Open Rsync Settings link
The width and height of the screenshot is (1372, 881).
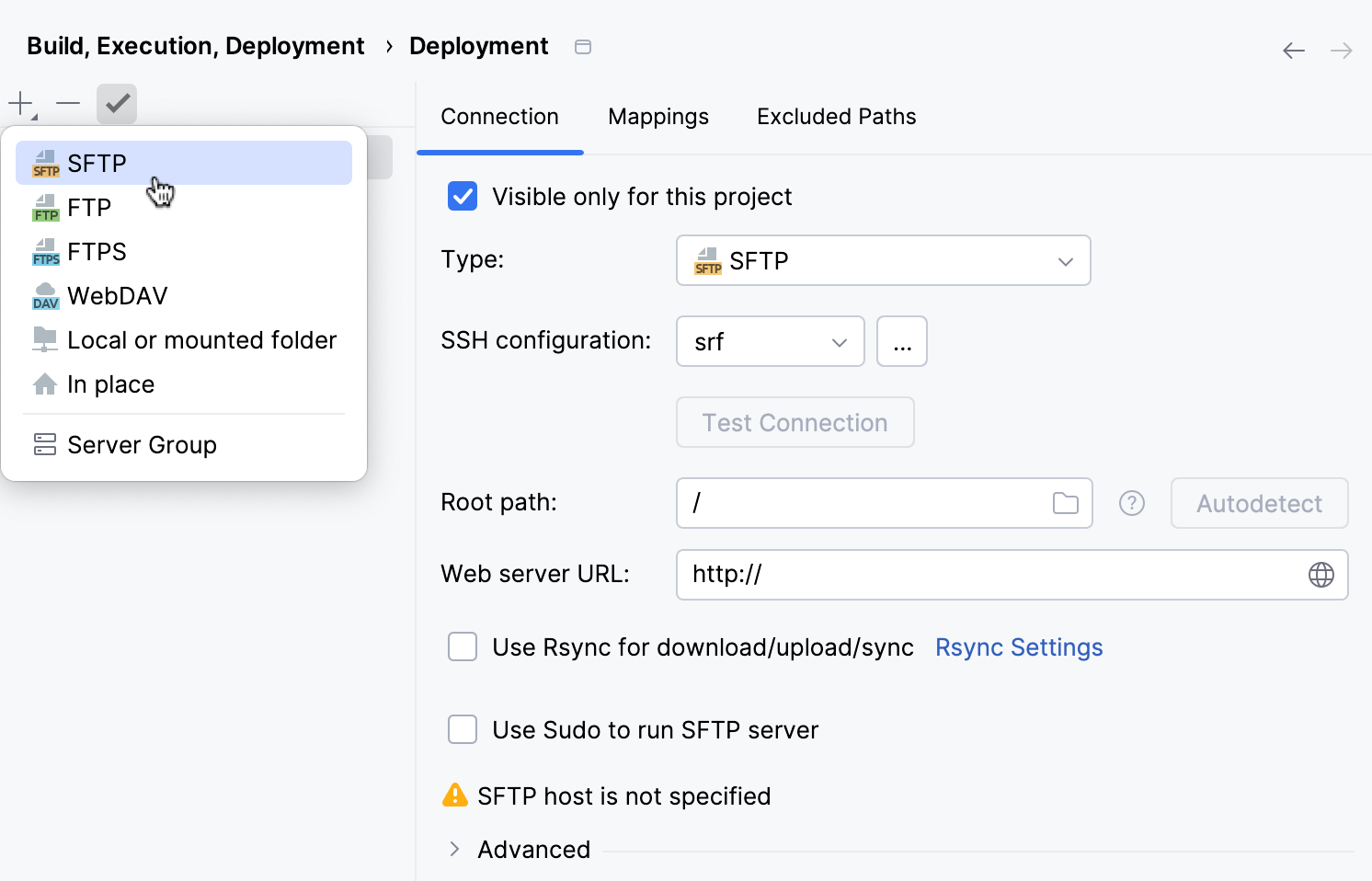tap(1018, 646)
